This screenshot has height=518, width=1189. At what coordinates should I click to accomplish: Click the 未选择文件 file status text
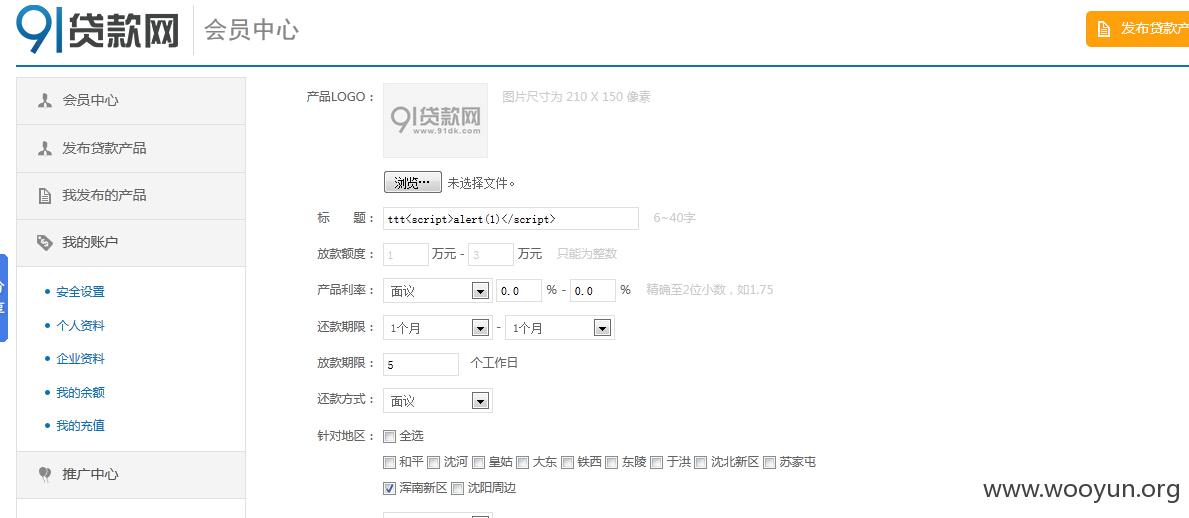pyautogui.click(x=482, y=183)
